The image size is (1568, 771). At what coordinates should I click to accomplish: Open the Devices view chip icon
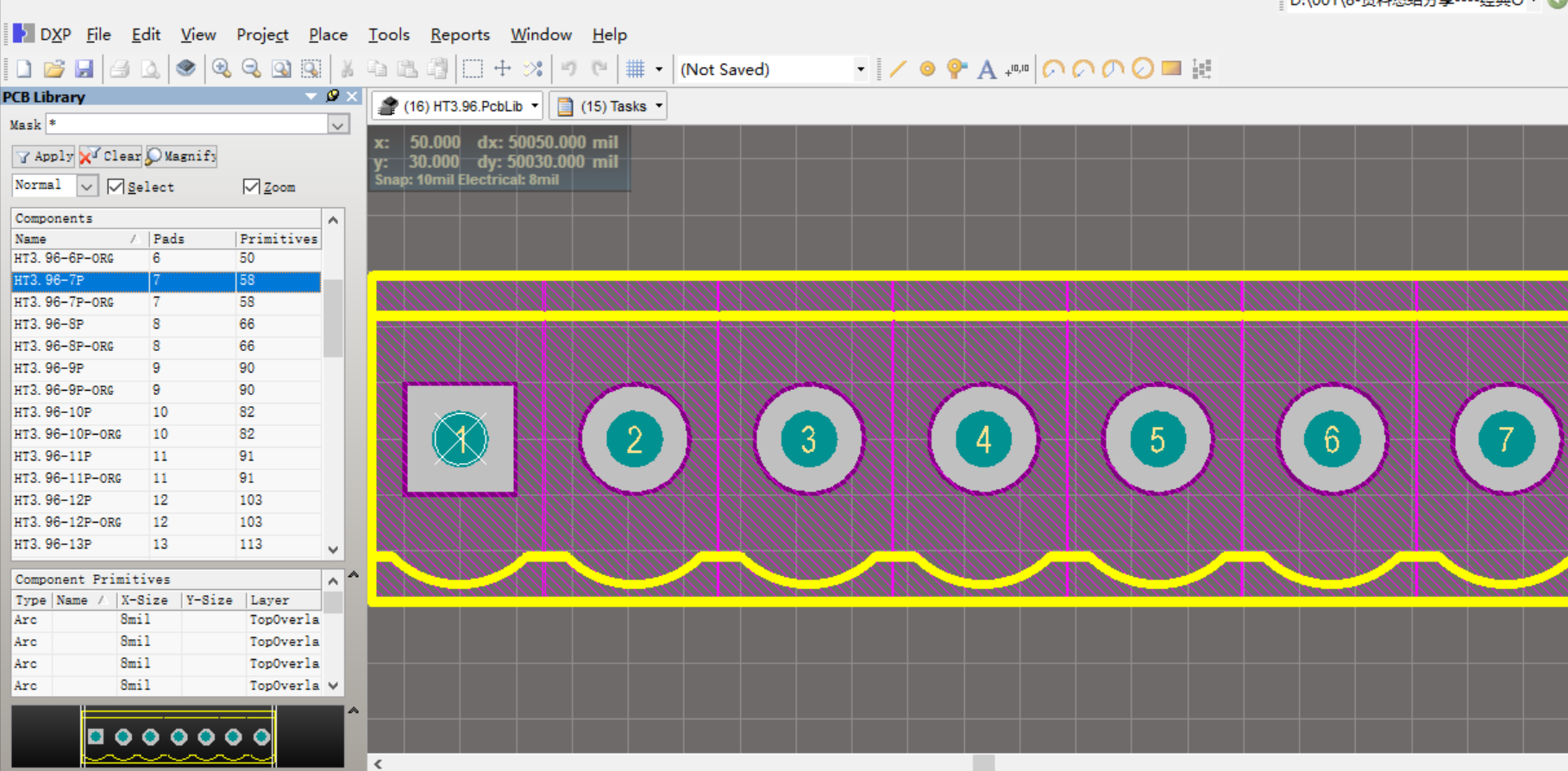(x=185, y=69)
